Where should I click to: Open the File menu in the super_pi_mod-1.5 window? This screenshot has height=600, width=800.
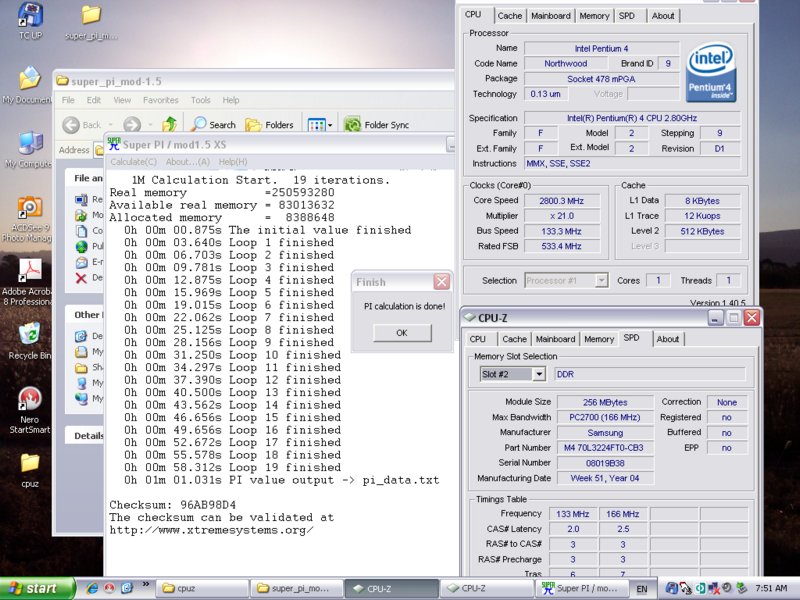click(68, 100)
